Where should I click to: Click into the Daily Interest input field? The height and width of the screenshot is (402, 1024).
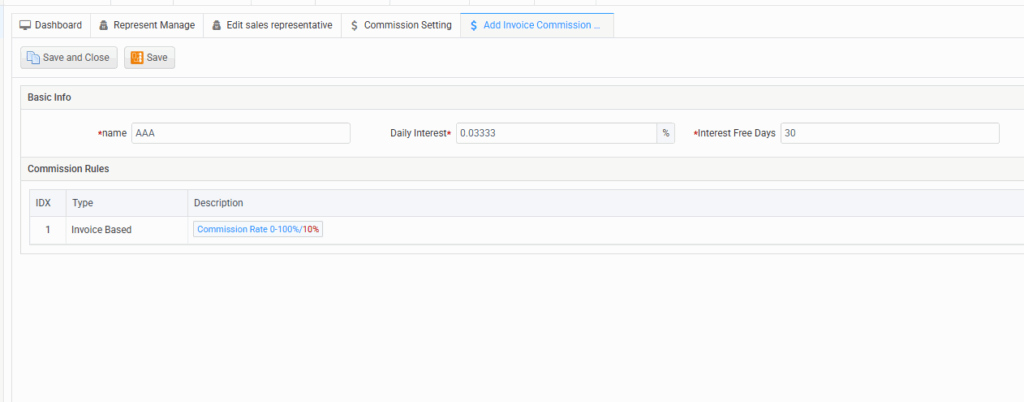[556, 133]
